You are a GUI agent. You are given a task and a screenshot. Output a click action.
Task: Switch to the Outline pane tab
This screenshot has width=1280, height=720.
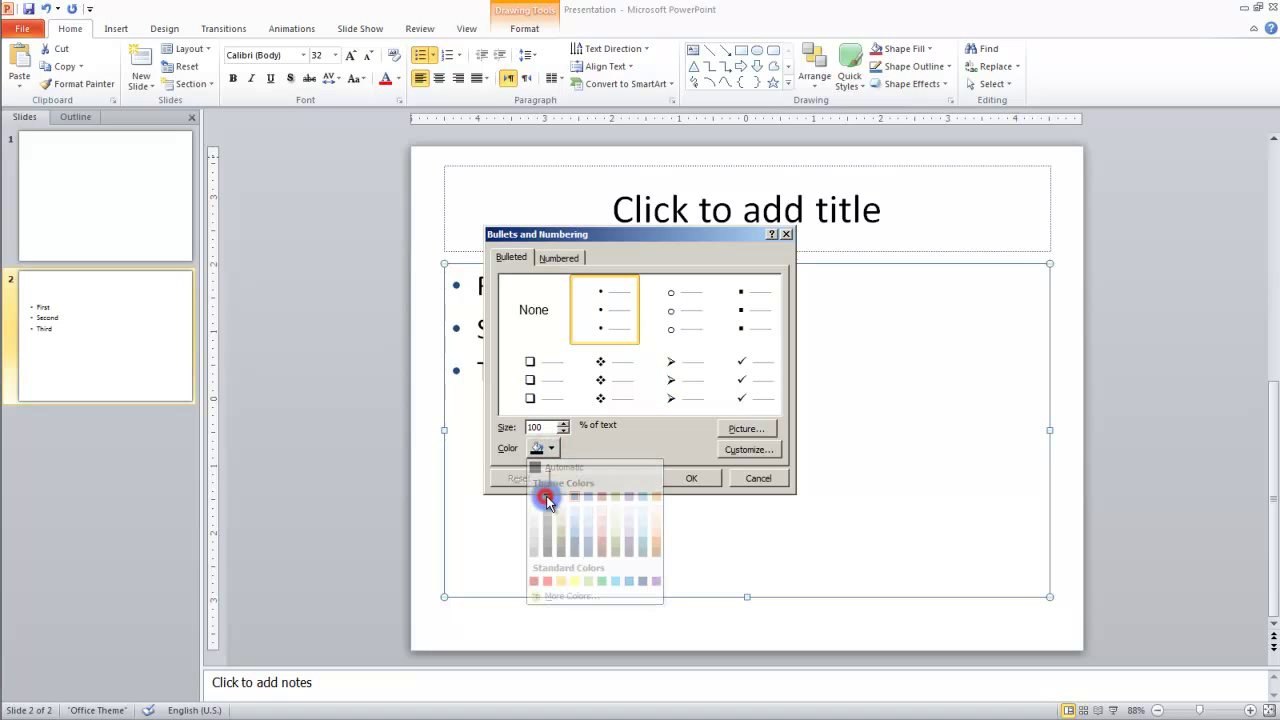(75, 117)
